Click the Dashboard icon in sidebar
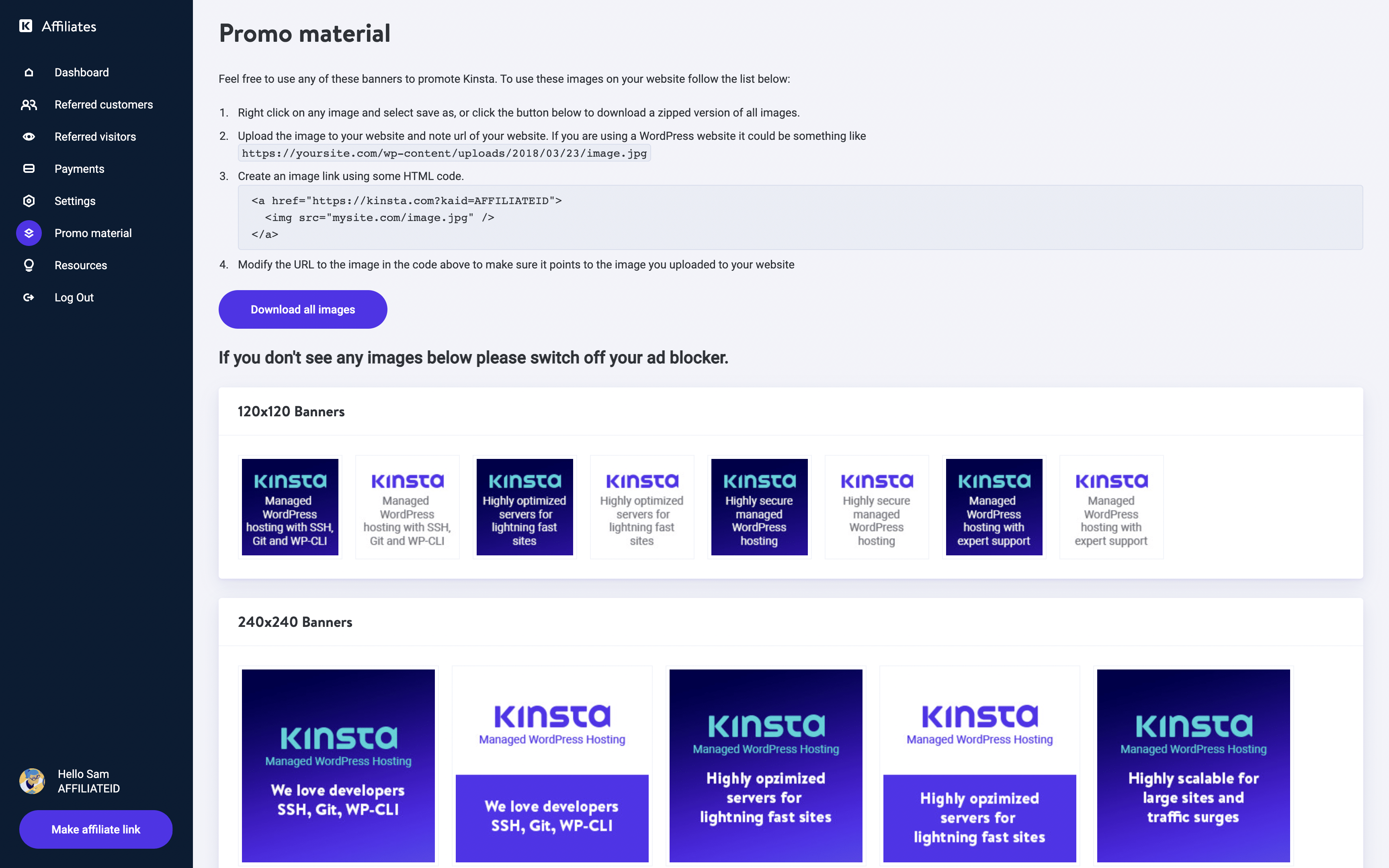Viewport: 1389px width, 868px height. (x=27, y=72)
